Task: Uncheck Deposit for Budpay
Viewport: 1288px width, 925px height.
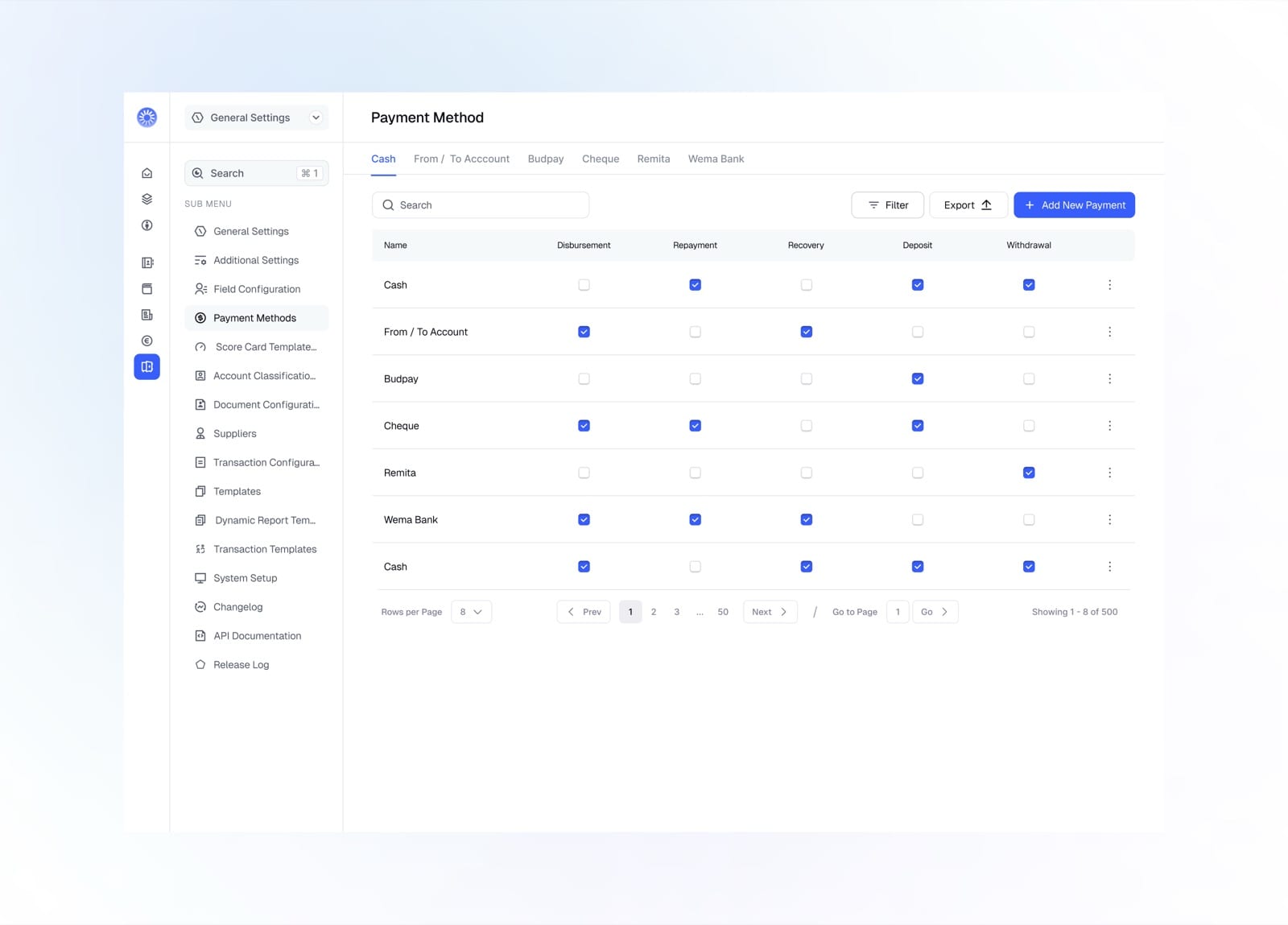Action: [917, 378]
